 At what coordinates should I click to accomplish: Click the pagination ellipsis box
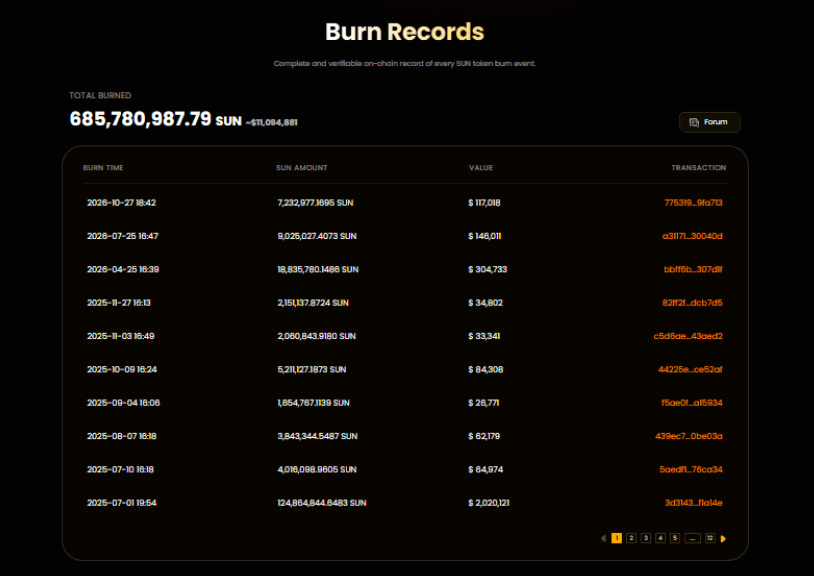pyautogui.click(x=693, y=538)
